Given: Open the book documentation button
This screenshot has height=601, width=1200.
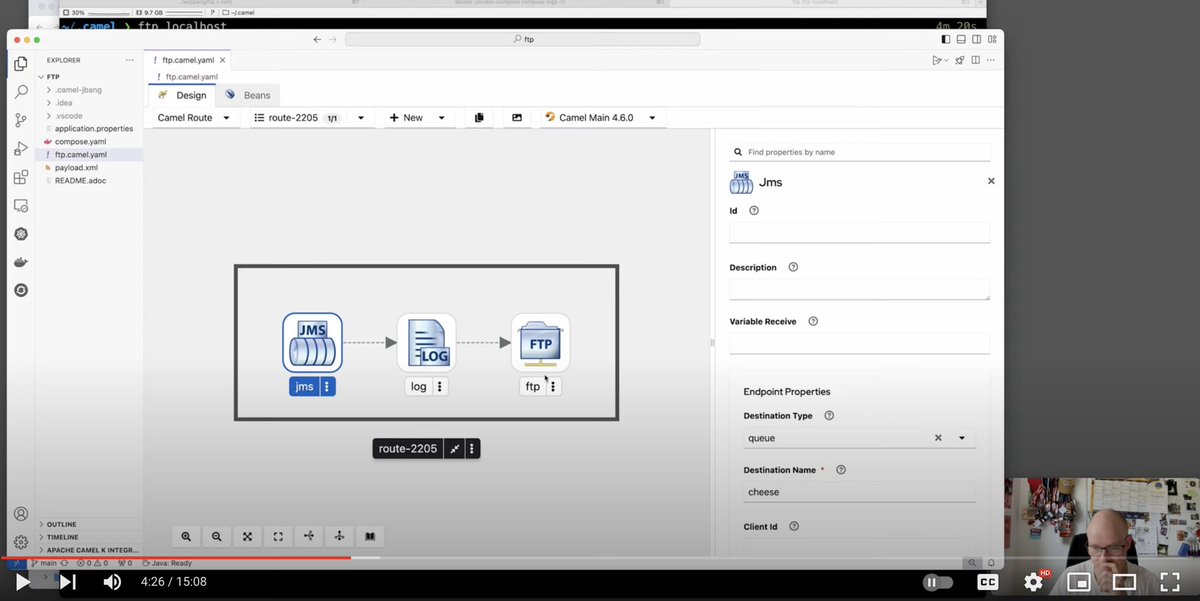Looking at the screenshot, I should point(369,537).
